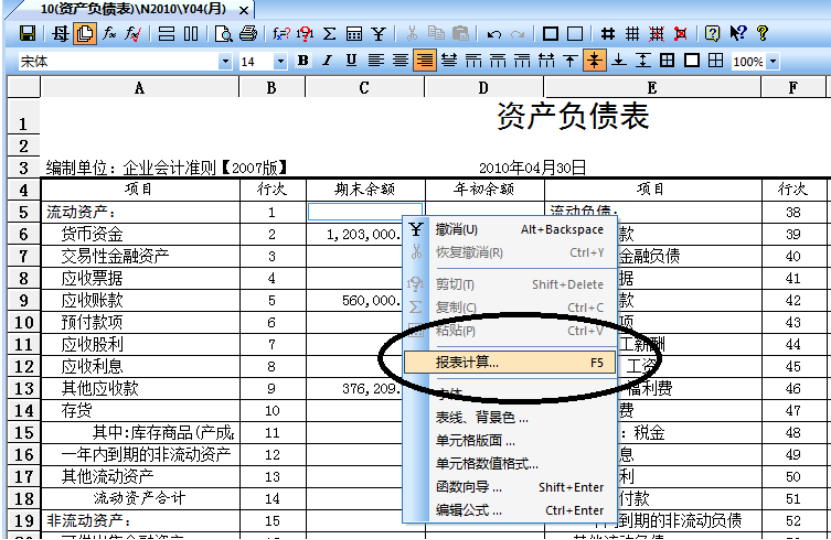Image resolution: width=831 pixels, height=540 pixels.
Task: Click the 编辑公式... context menu entry
Action: tap(468, 510)
